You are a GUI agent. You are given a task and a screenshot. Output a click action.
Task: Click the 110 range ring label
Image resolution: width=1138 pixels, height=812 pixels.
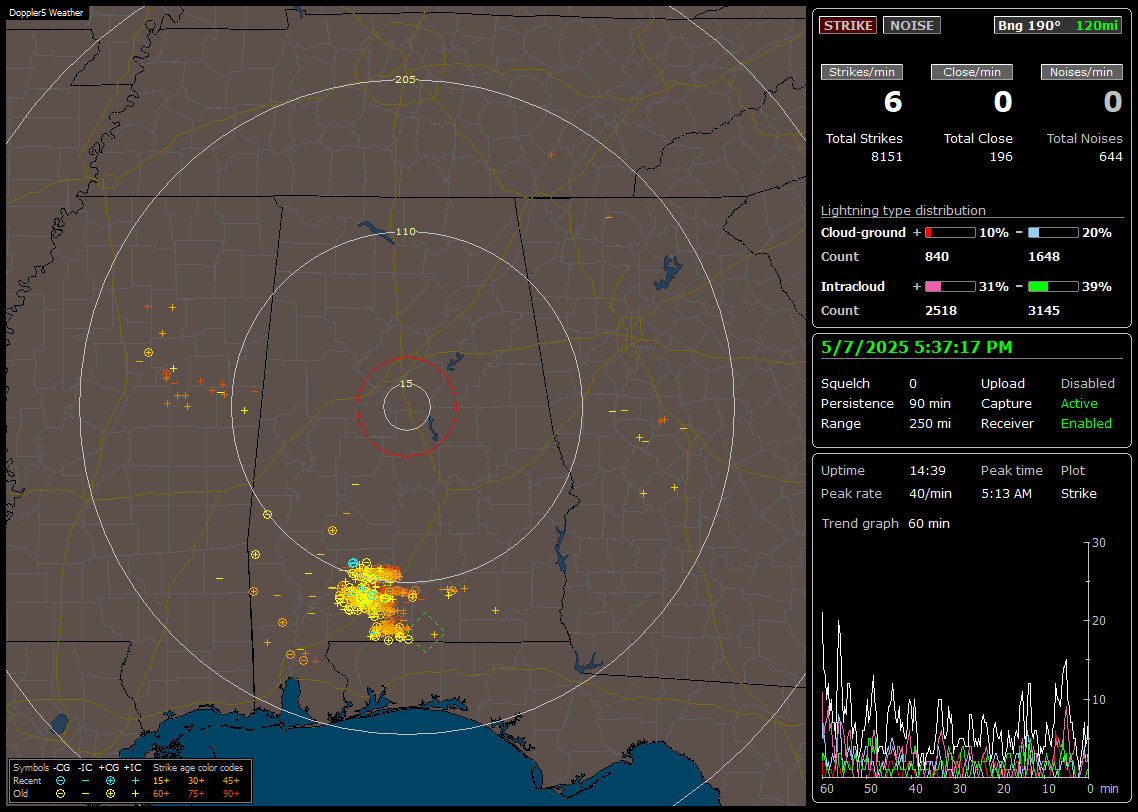[x=405, y=232]
